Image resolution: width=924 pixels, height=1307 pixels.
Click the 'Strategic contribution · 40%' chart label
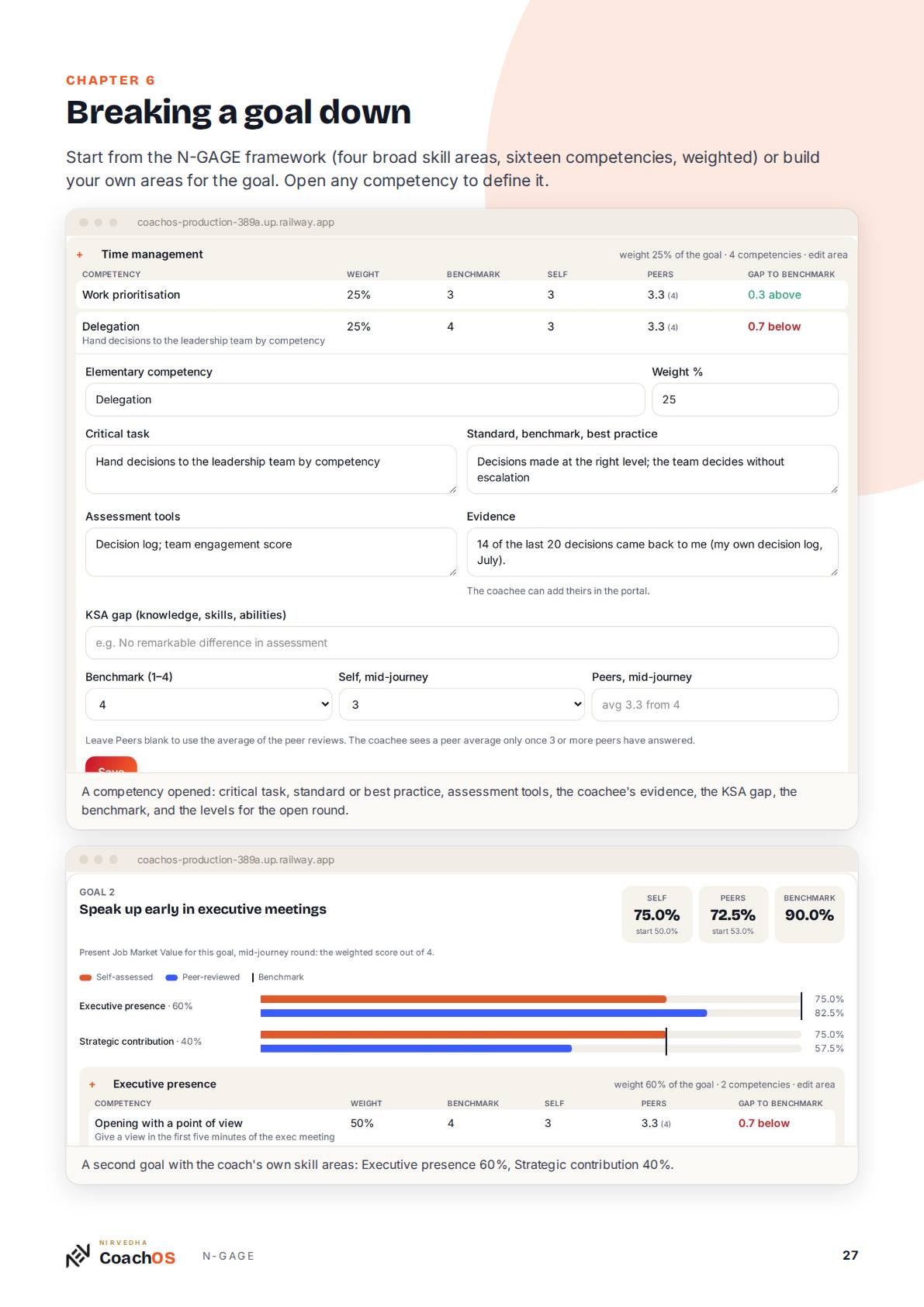pyautogui.click(x=140, y=1042)
